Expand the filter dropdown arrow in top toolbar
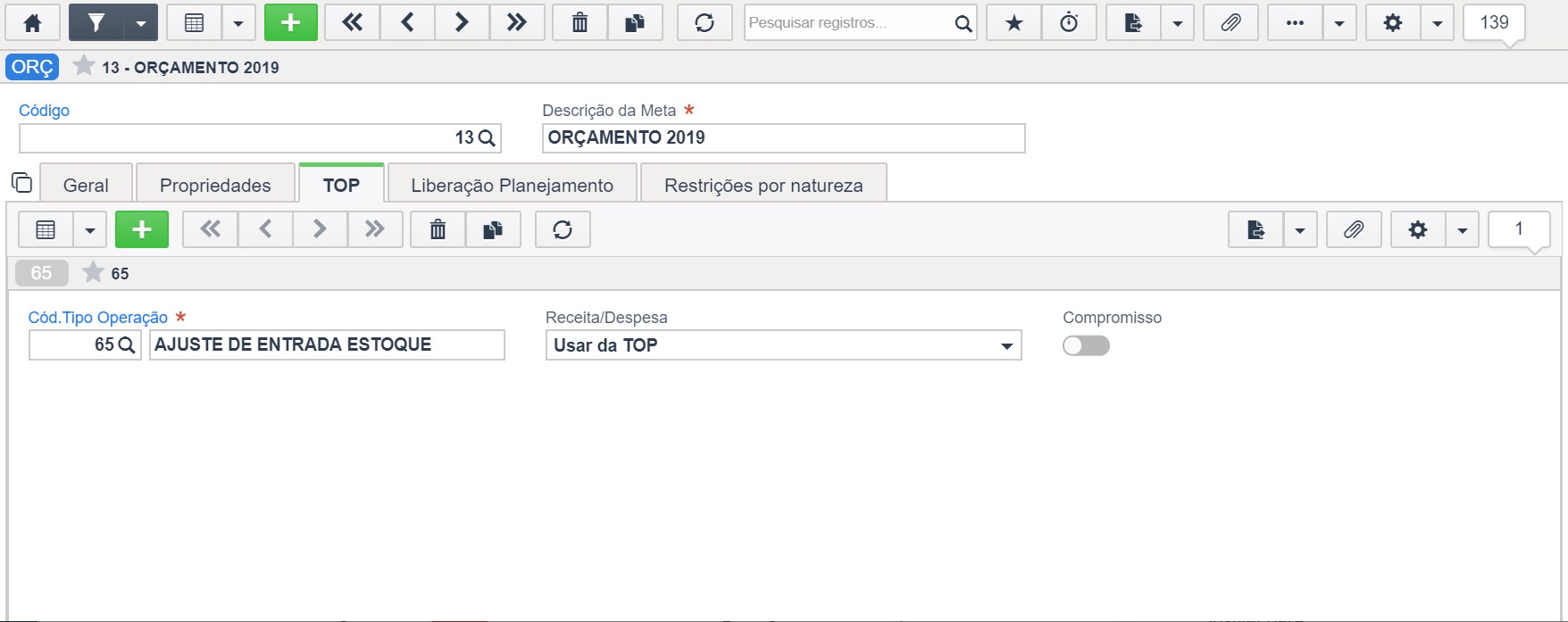The width and height of the screenshot is (1568, 622). click(x=141, y=23)
